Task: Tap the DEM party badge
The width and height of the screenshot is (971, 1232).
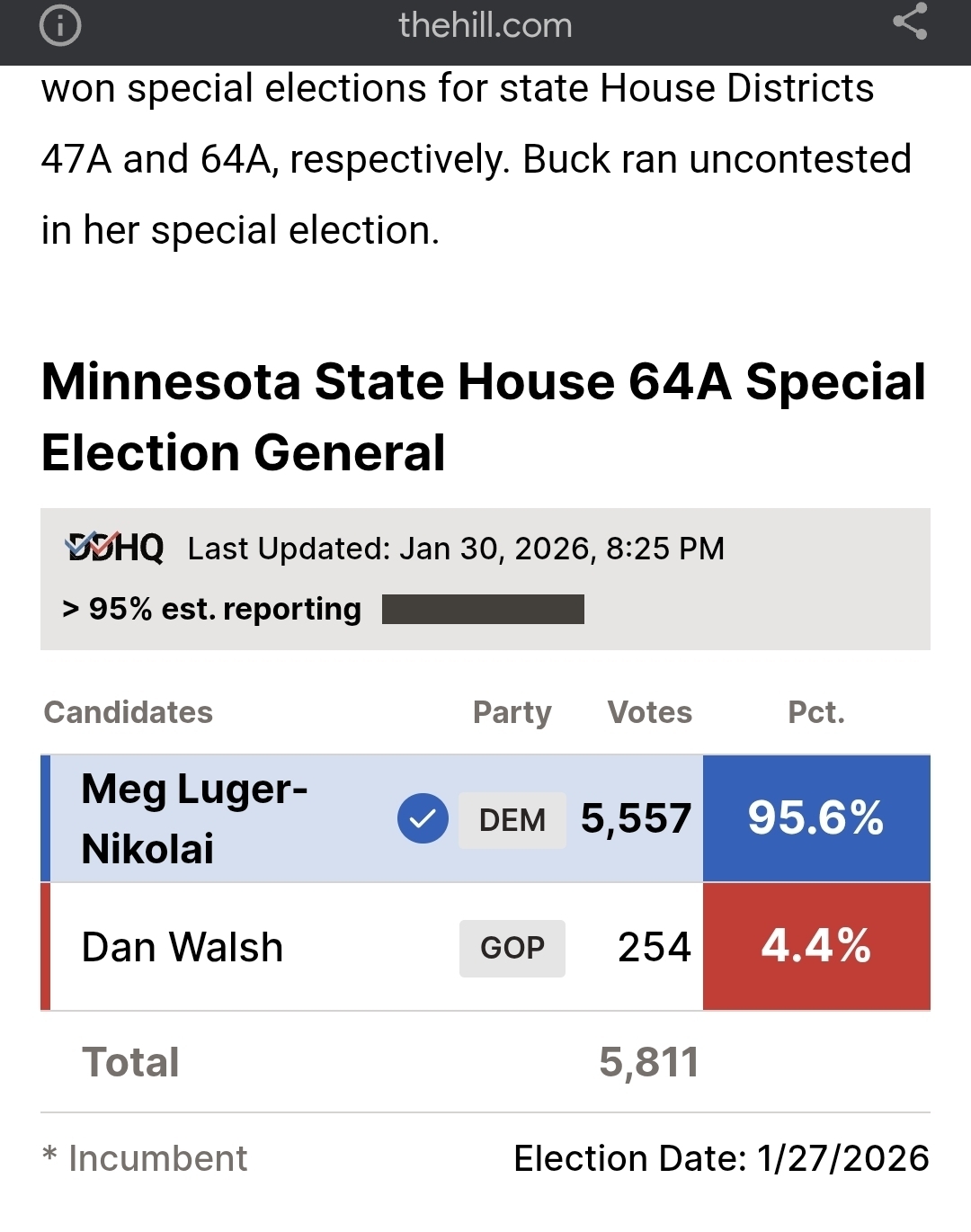Action: point(512,820)
